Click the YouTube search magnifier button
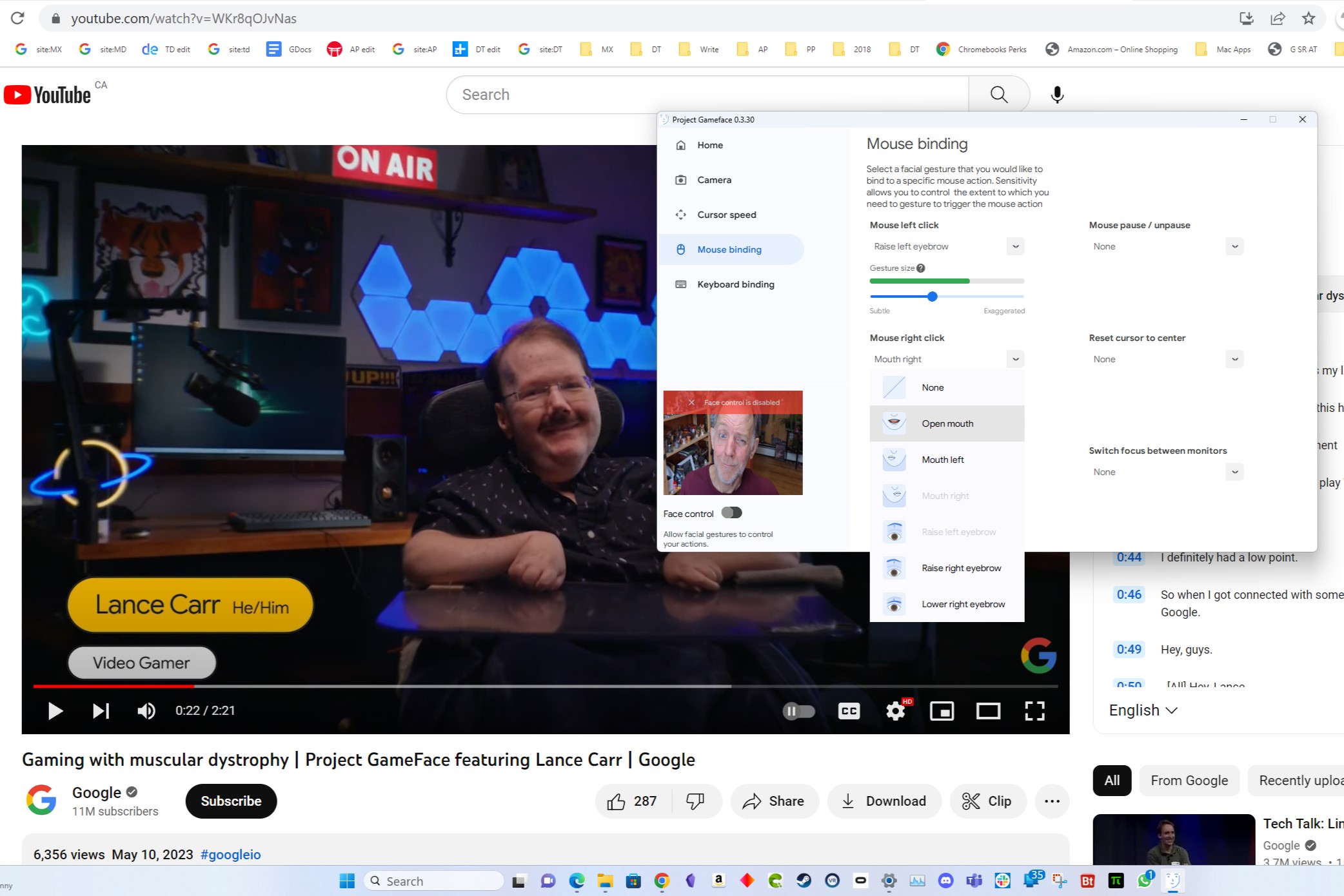 pos(999,95)
